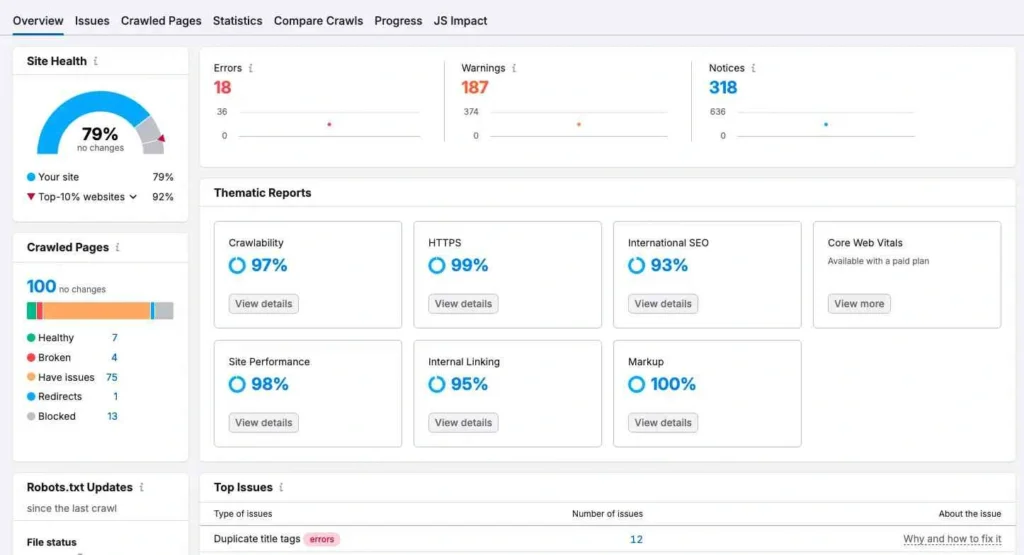View details for Internal Linking report
Viewport: 1024px width, 555px height.
(x=463, y=422)
